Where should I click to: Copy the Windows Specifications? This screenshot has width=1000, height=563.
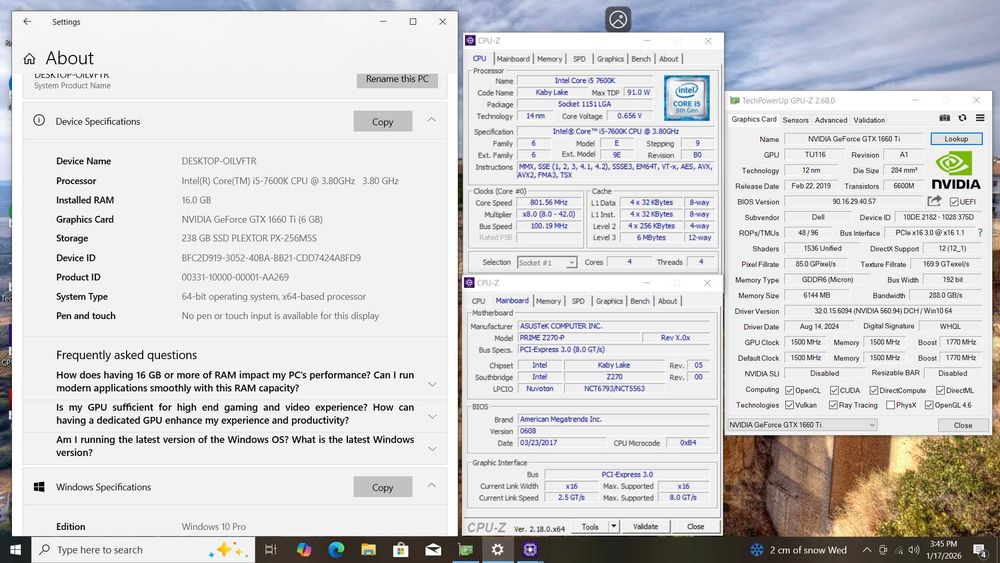click(x=383, y=487)
